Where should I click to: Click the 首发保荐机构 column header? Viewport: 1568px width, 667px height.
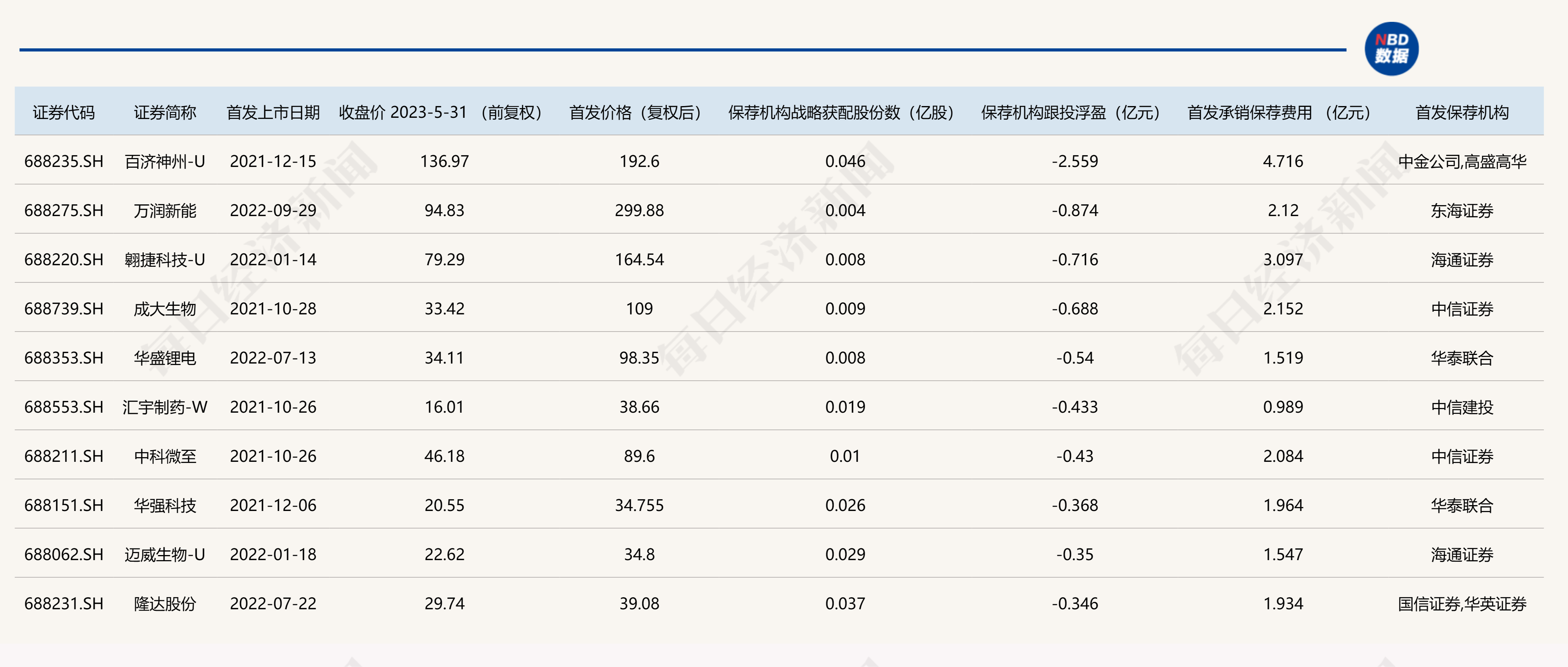click(x=1462, y=113)
